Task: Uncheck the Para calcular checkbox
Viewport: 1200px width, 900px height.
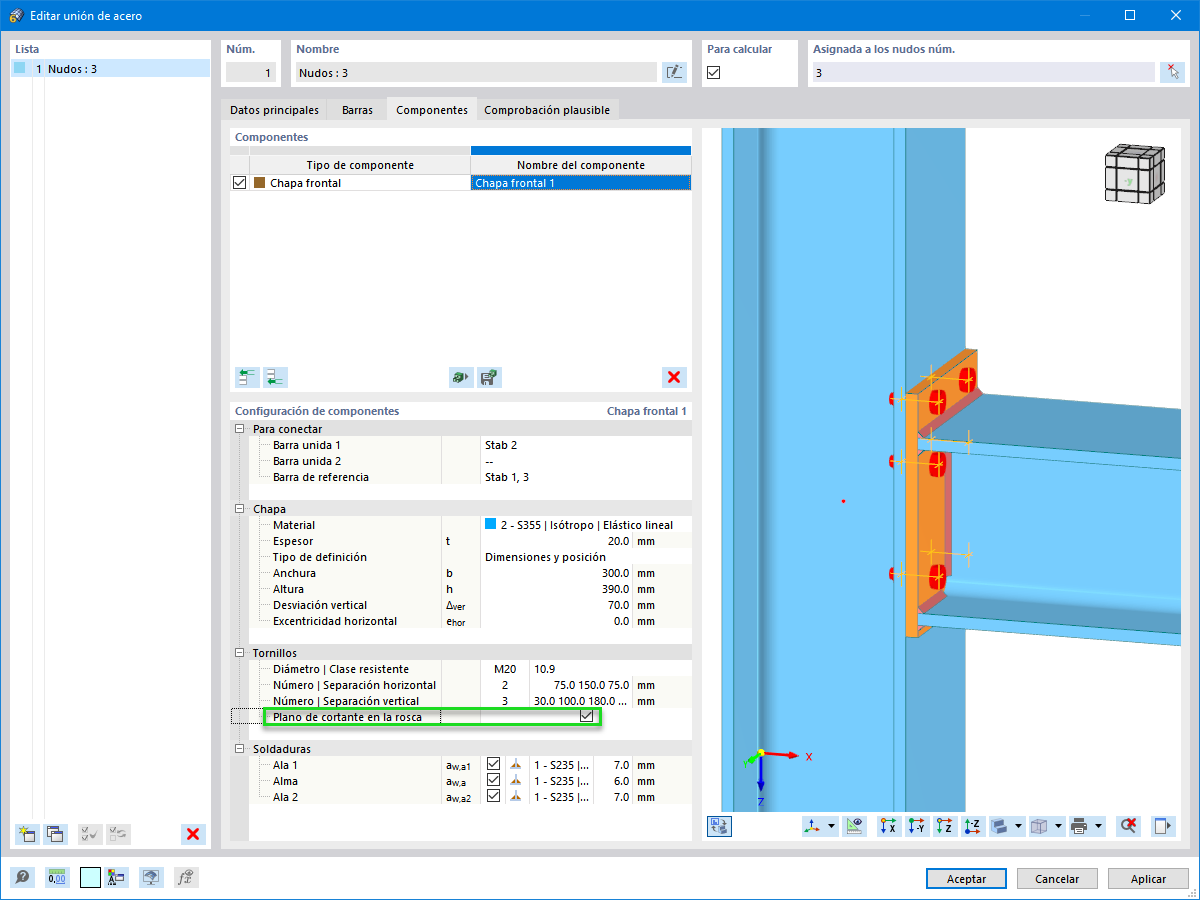Action: (x=714, y=72)
